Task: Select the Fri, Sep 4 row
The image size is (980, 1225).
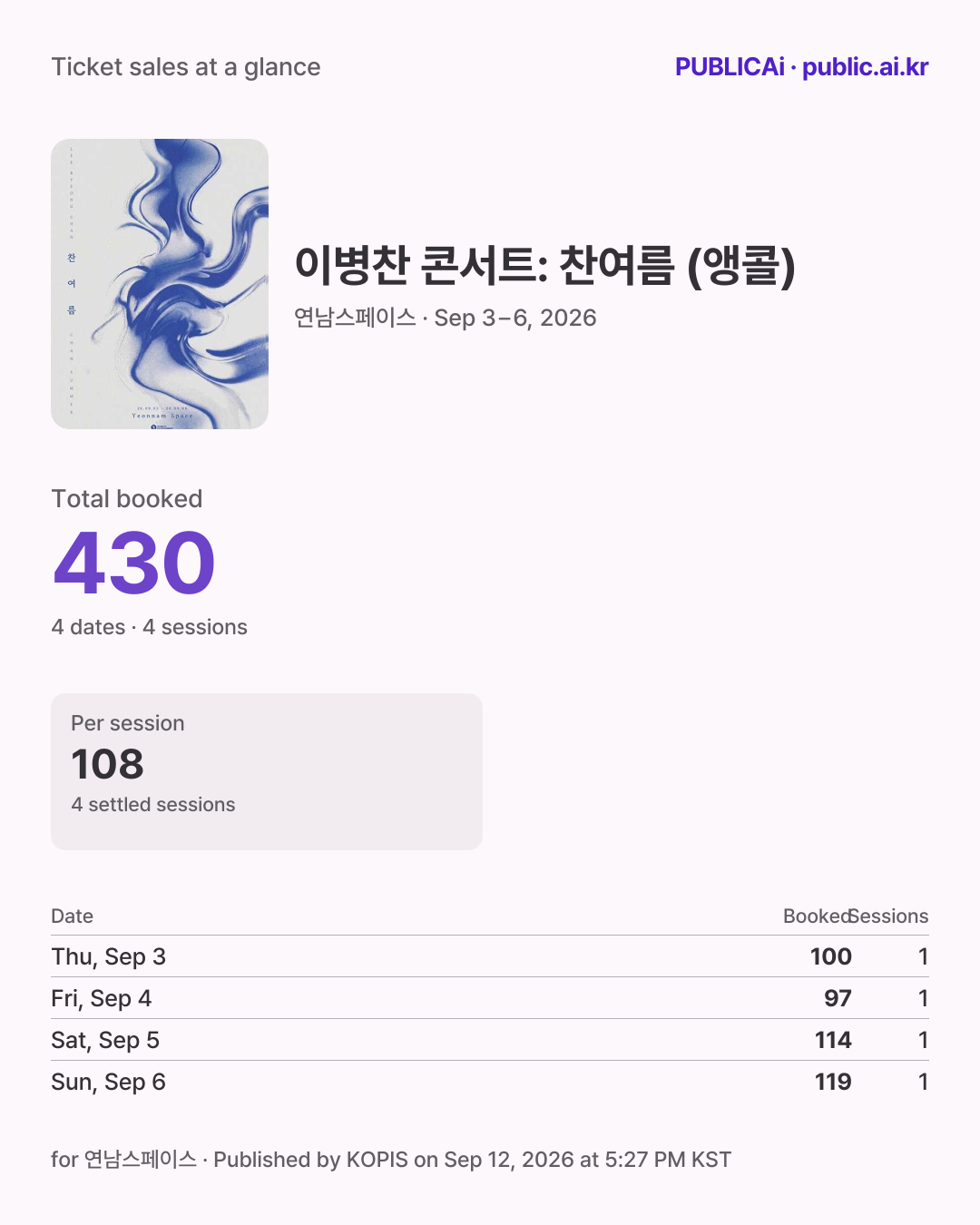Action: [x=490, y=998]
